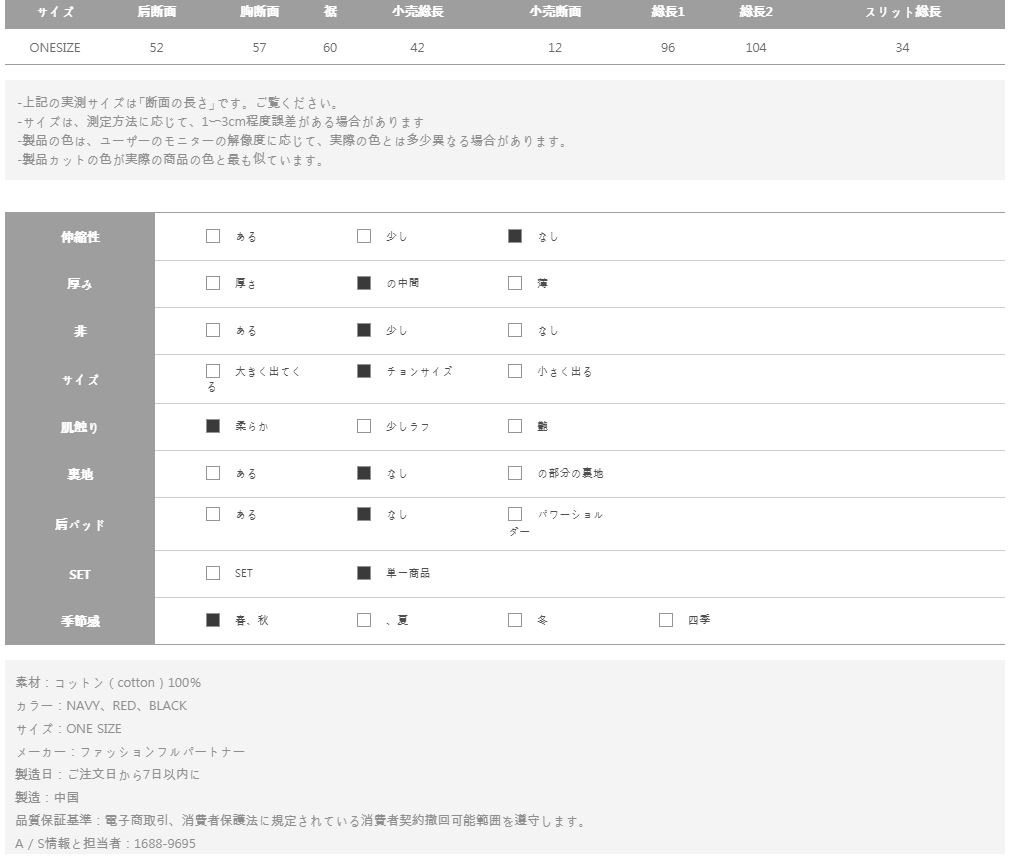
Task: Toggle the '少し' checkbox in 伸縮性 row
Action: [x=364, y=237]
